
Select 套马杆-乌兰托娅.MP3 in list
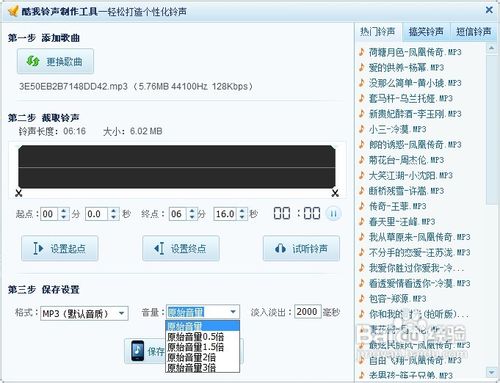tap(411, 98)
